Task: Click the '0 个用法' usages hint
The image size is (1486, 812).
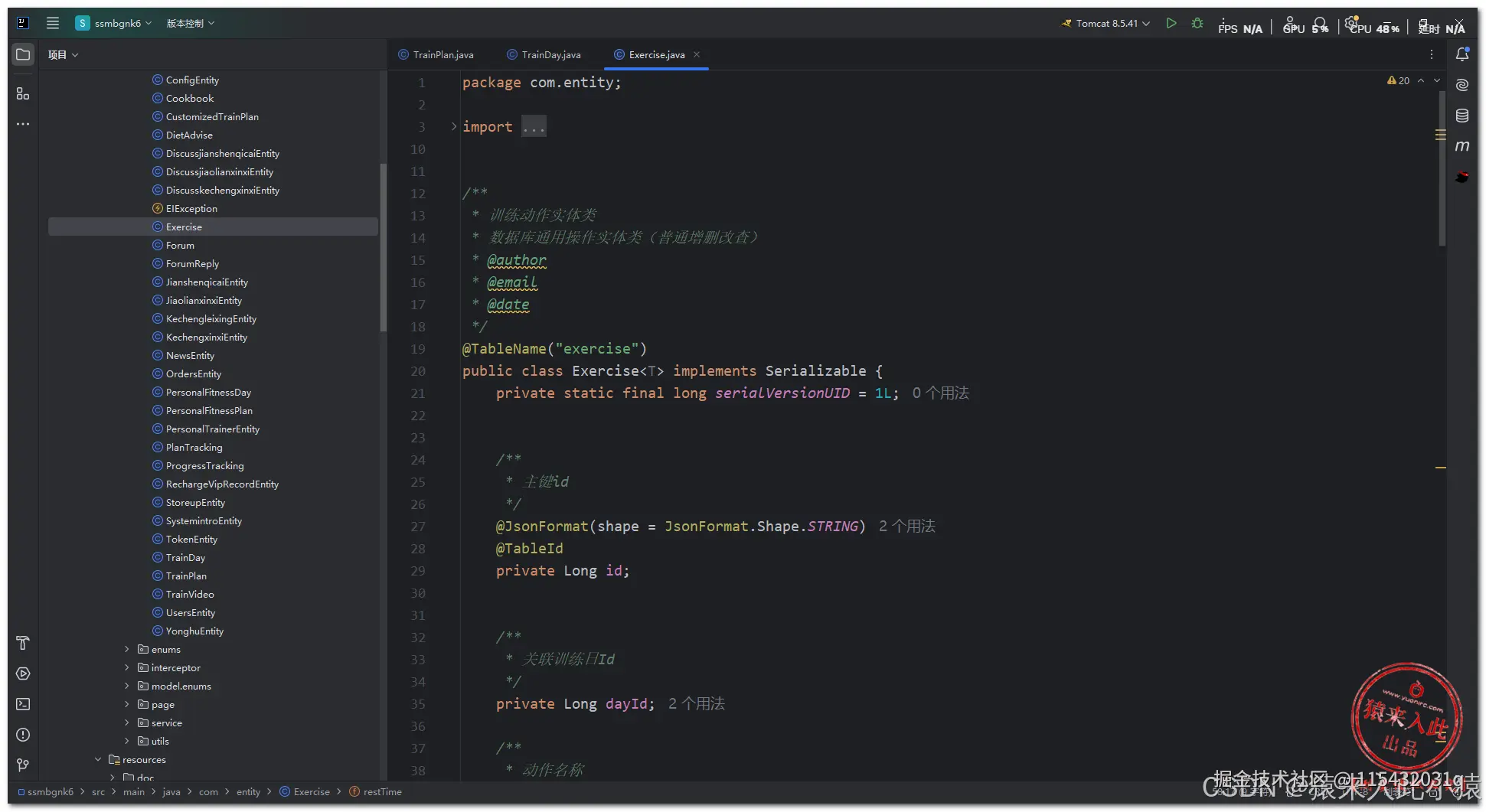Action: point(941,393)
